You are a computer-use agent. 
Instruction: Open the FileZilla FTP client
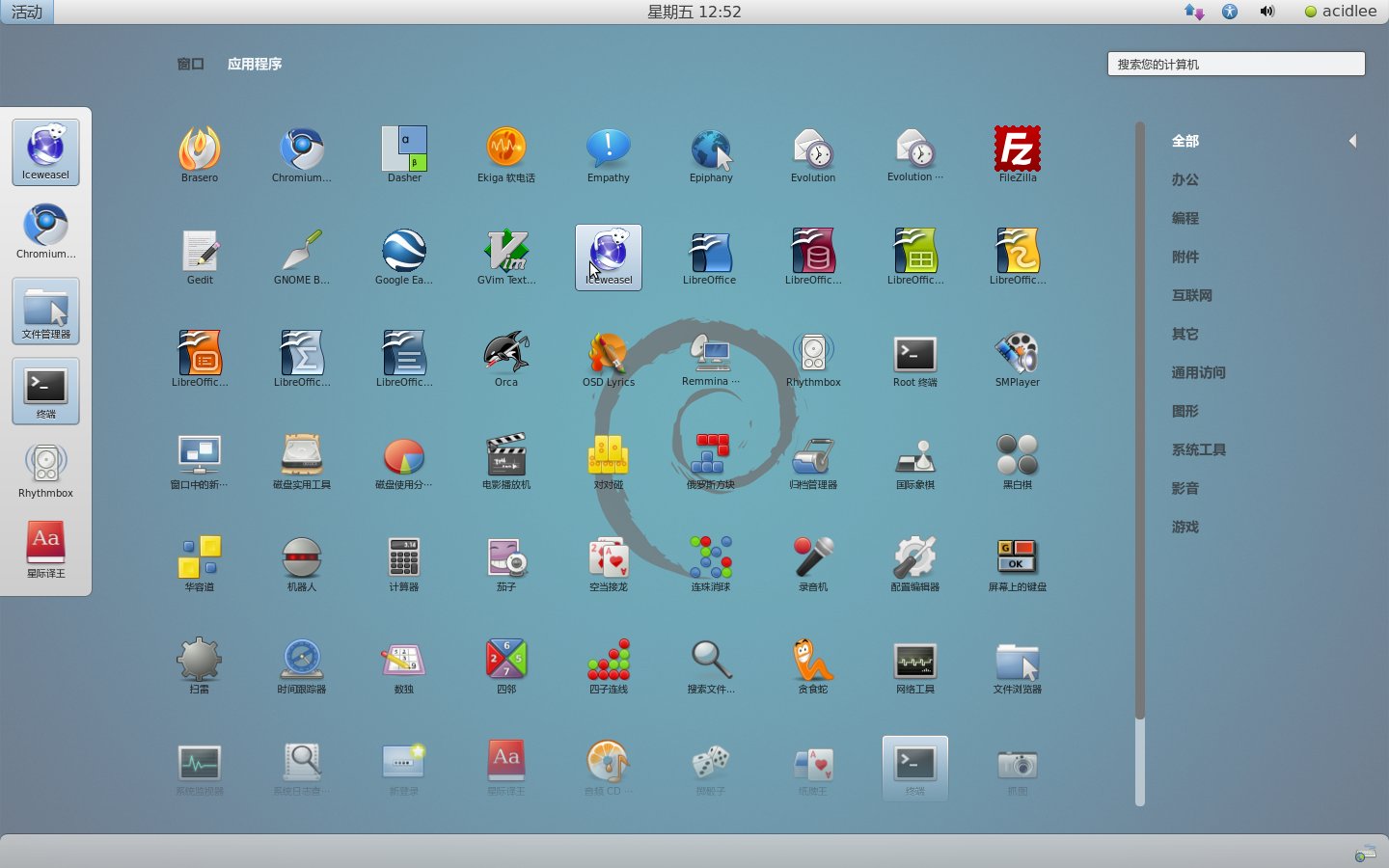pos(1018,154)
